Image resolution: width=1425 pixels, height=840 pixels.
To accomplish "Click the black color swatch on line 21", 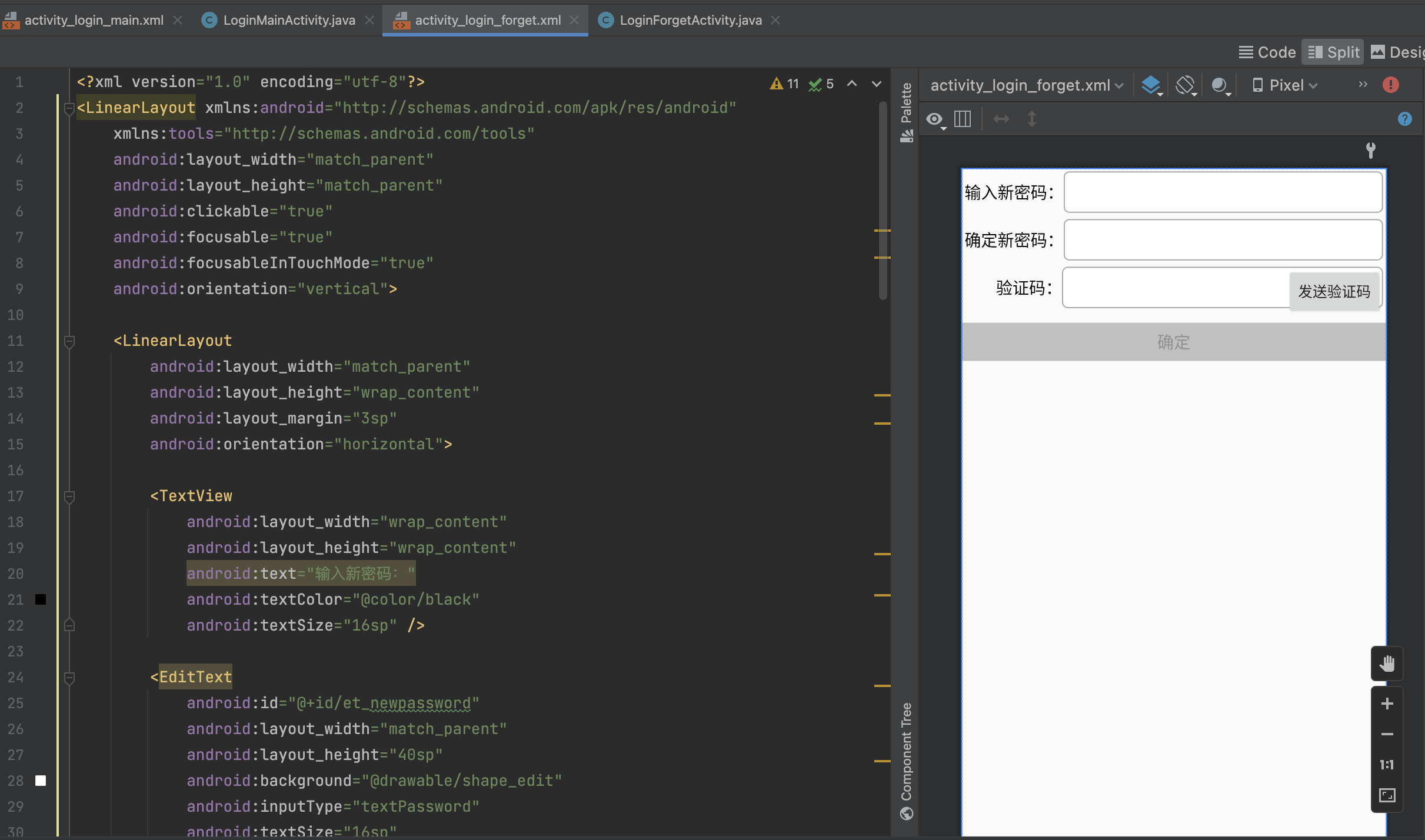I will tap(41, 599).
